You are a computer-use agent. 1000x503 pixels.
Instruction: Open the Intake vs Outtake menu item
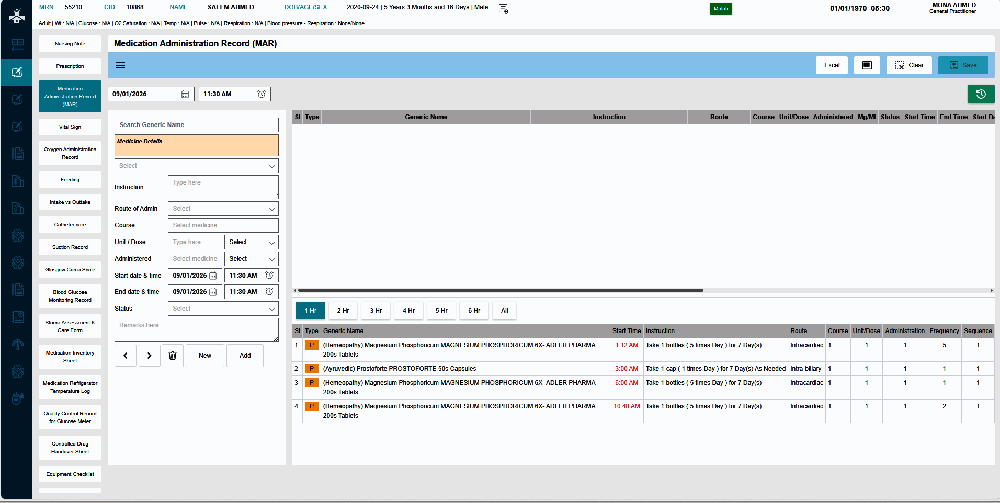click(x=70, y=202)
